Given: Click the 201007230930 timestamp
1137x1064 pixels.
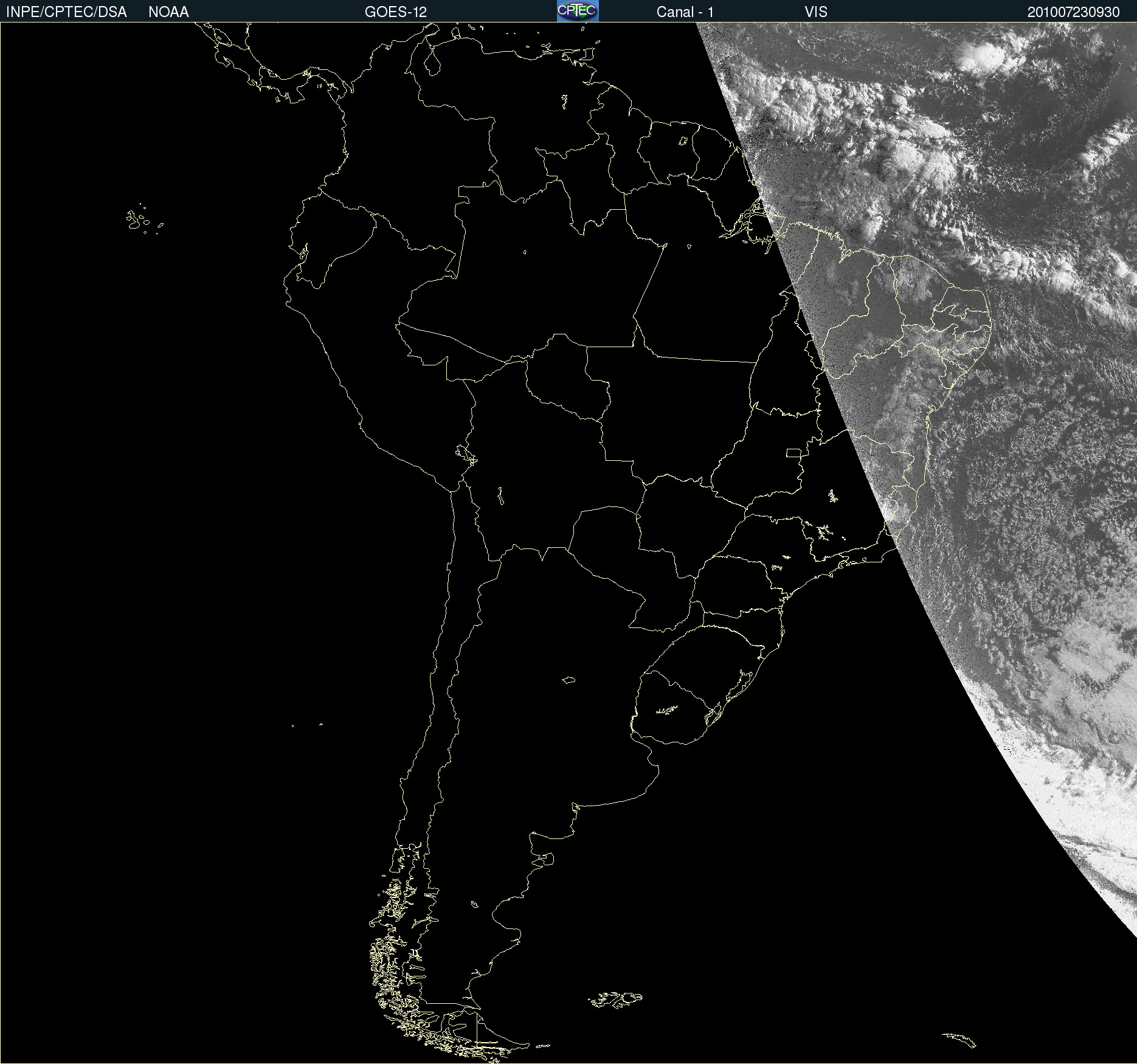Looking at the screenshot, I should click(1074, 12).
